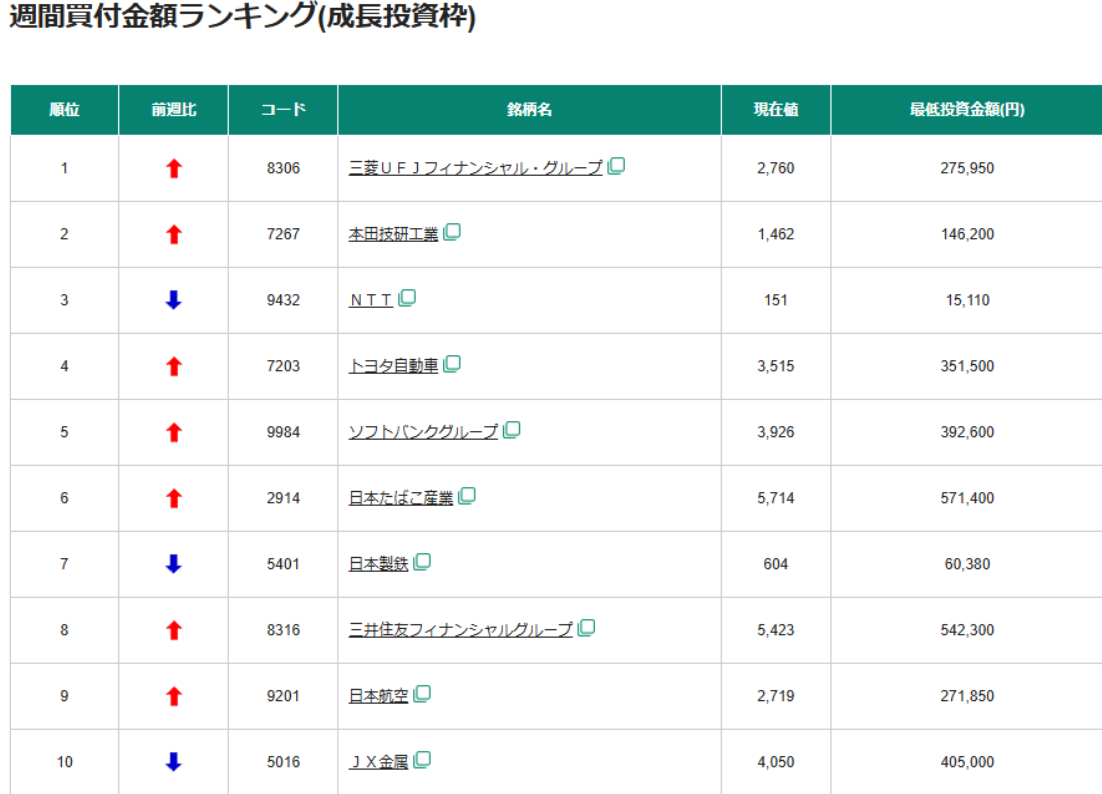Open the 本田技研工業 stock link
This screenshot has height=794, width=1102.
(x=393, y=234)
